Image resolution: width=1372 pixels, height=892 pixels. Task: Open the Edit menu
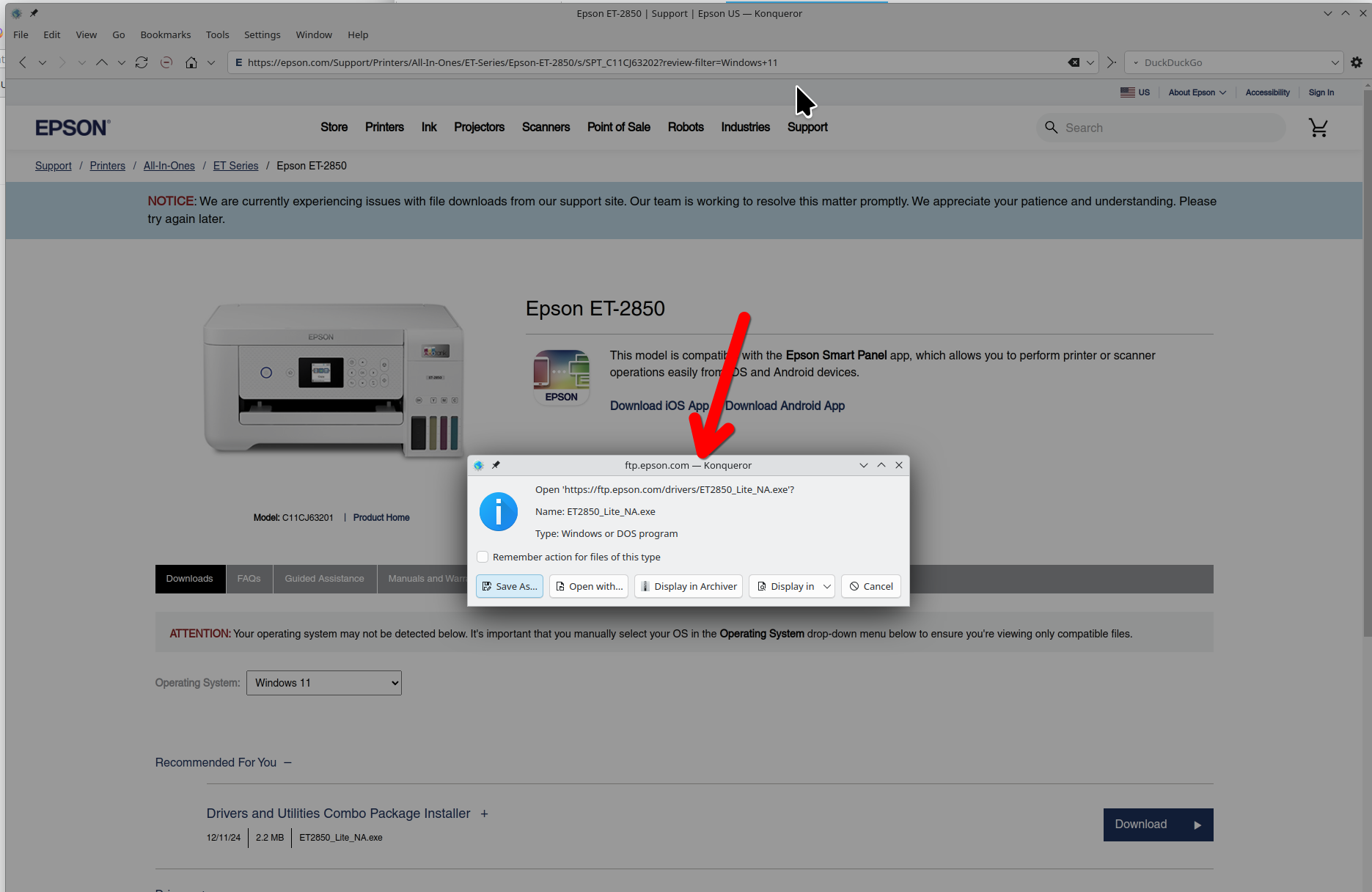pos(52,34)
